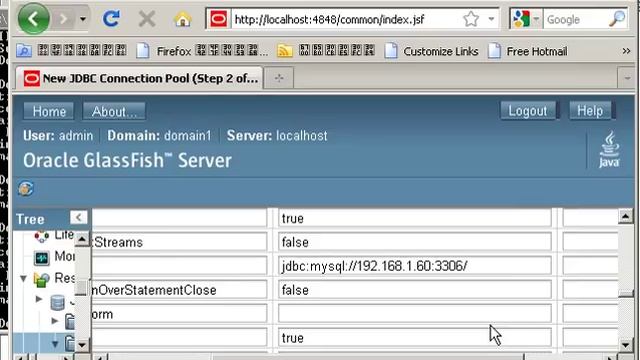Viewport: 640px width, 360px height.
Task: Click the Forward navigation arrow
Action: [63, 19]
